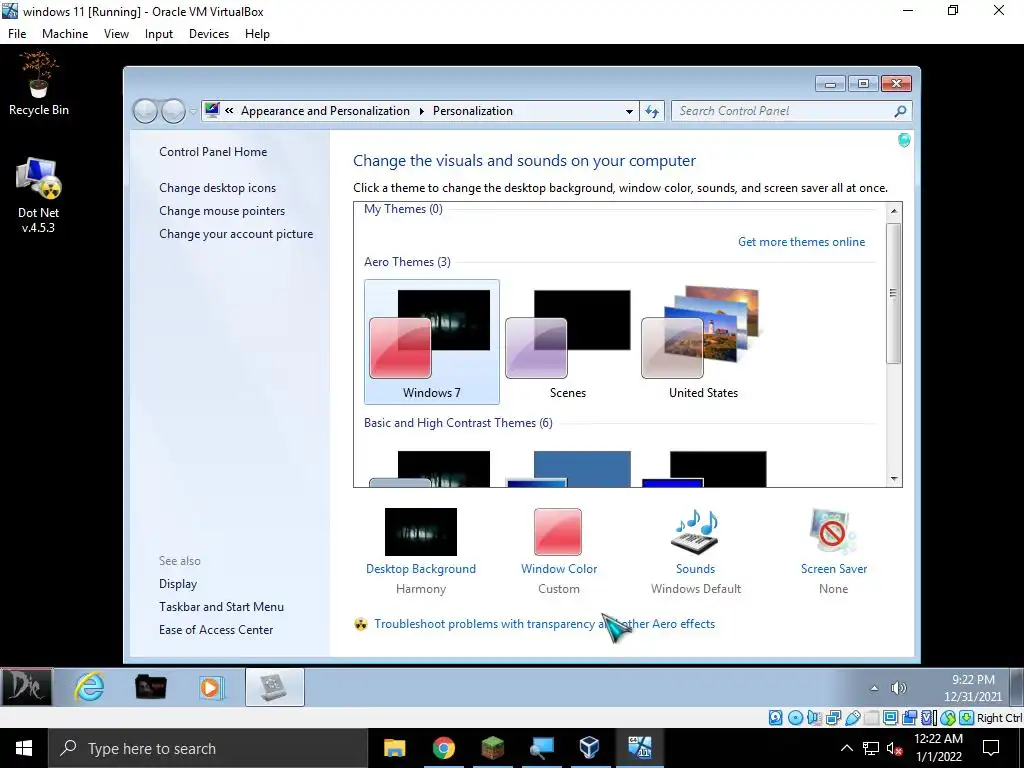Click the VirtualBox optical disk status icon

(x=795, y=718)
